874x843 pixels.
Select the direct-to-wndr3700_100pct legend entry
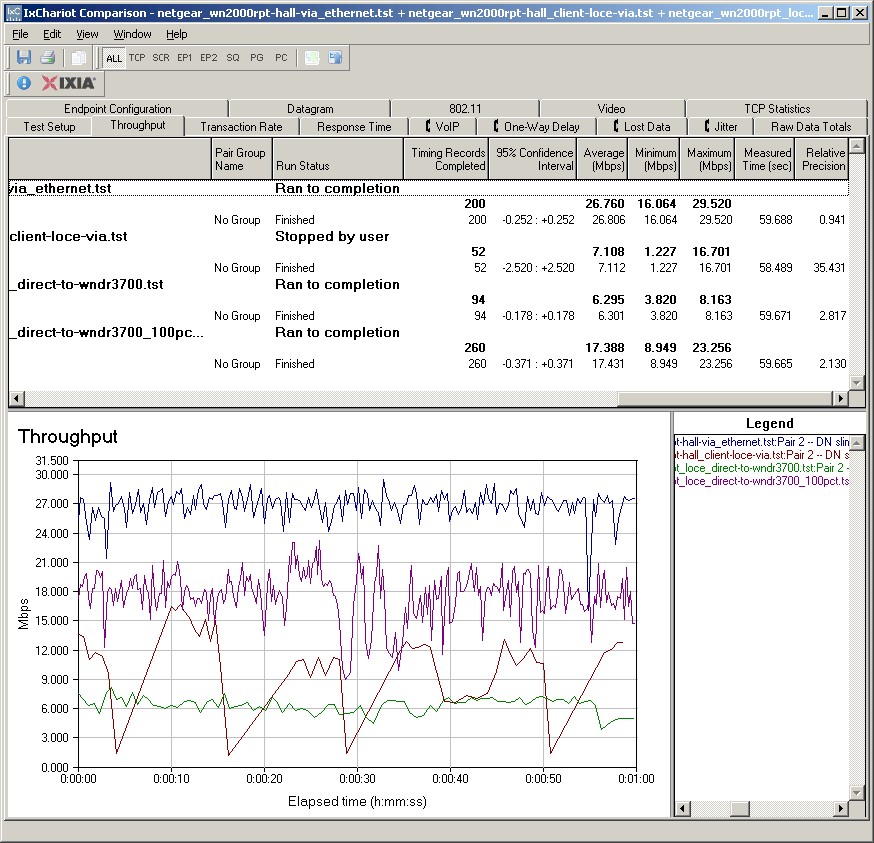tap(761, 481)
